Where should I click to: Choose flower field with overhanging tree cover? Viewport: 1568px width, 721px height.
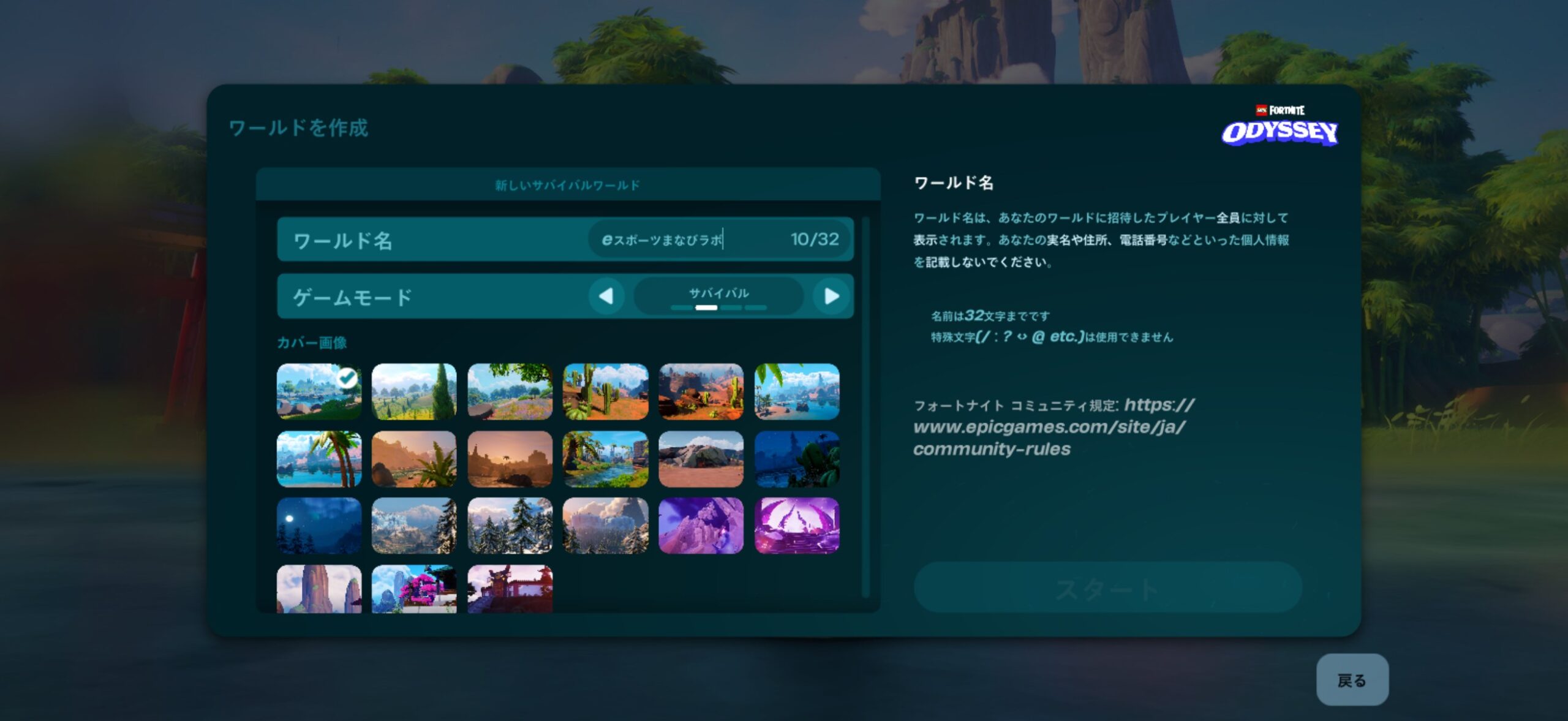[510, 391]
